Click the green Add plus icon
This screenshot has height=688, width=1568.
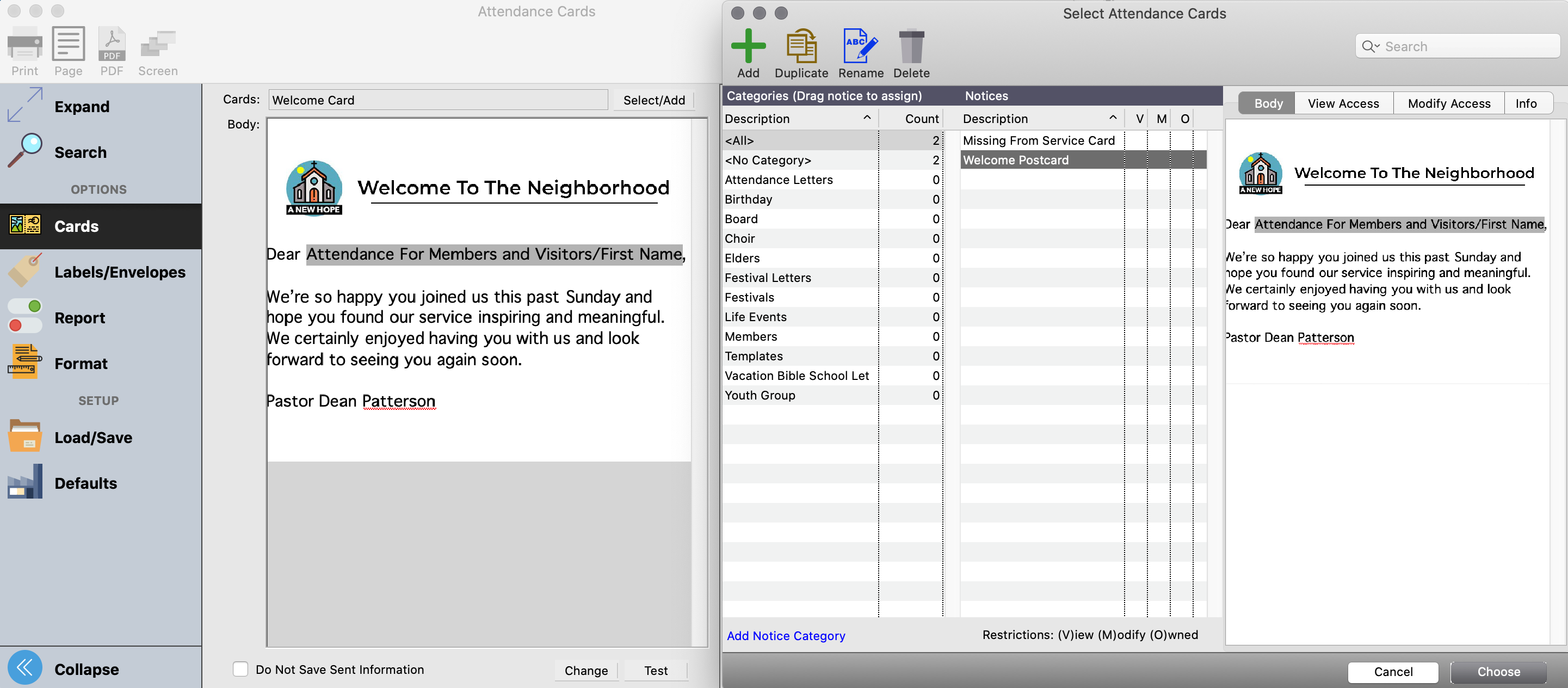tap(748, 46)
